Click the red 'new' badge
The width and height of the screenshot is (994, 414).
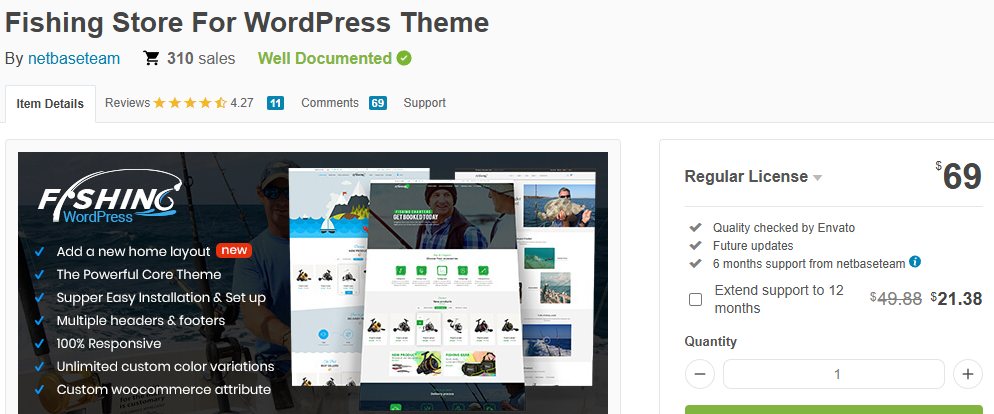coord(234,250)
